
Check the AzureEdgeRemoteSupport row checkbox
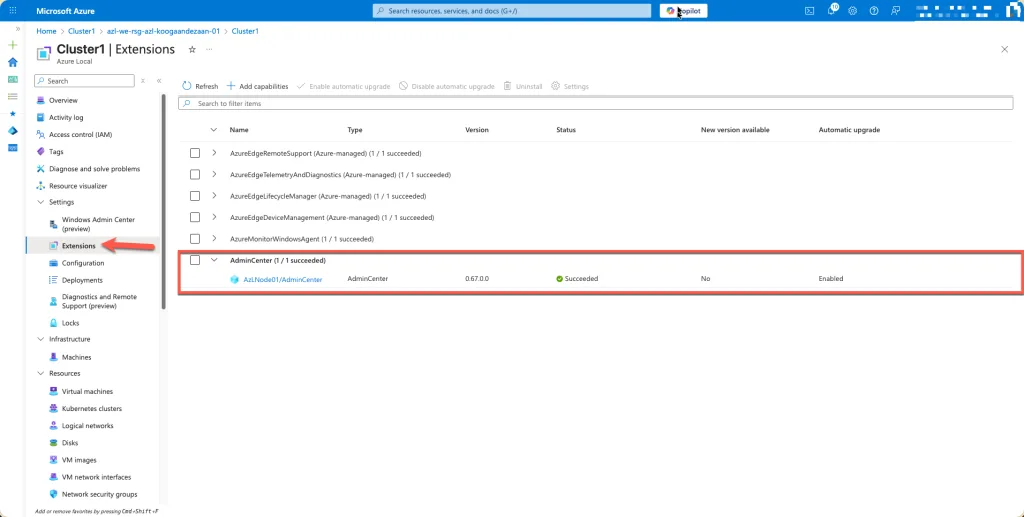(x=195, y=153)
